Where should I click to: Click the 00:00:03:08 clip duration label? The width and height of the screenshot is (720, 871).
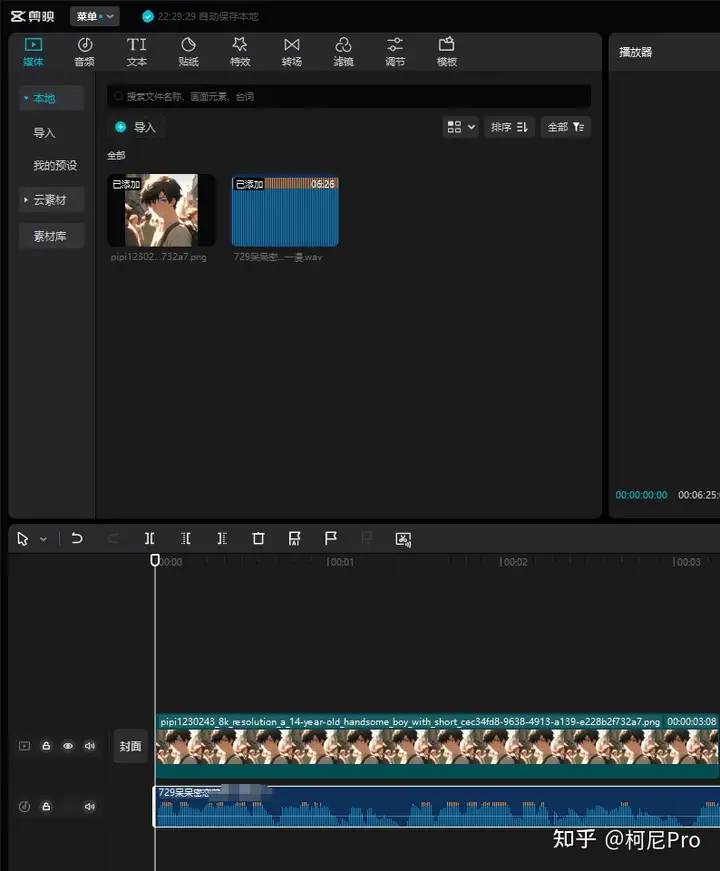[x=692, y=722]
